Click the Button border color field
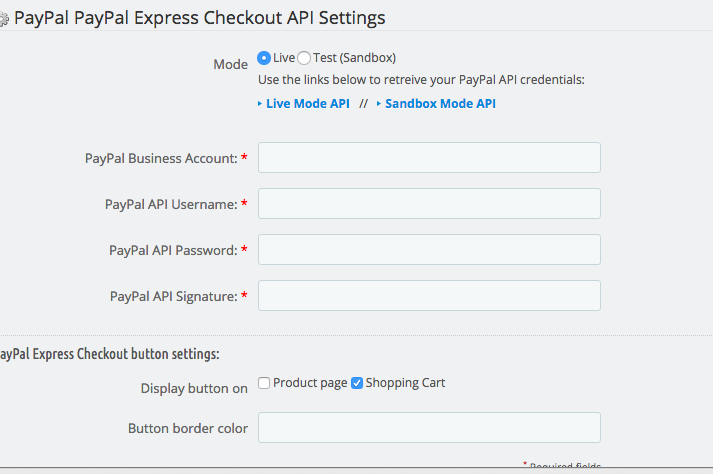The image size is (713, 474). point(429,428)
